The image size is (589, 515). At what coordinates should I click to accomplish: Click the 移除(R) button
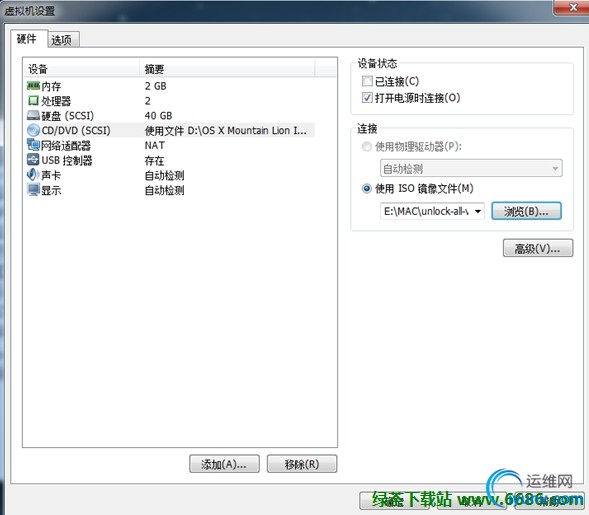pos(302,464)
